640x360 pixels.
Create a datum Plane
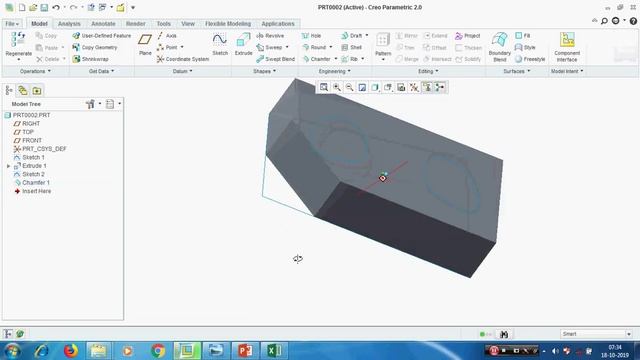pos(145,44)
